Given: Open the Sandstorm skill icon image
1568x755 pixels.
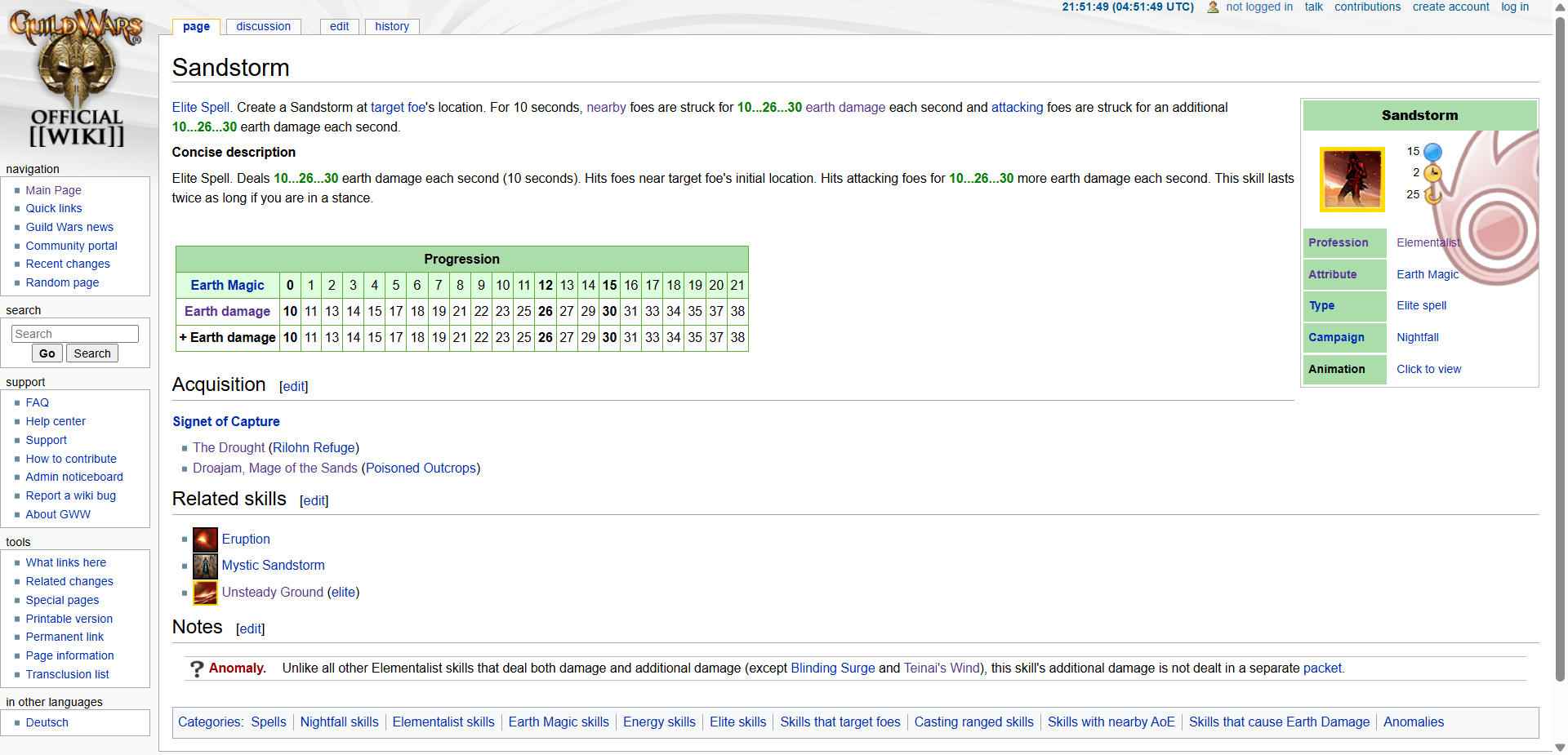Looking at the screenshot, I should (1352, 180).
